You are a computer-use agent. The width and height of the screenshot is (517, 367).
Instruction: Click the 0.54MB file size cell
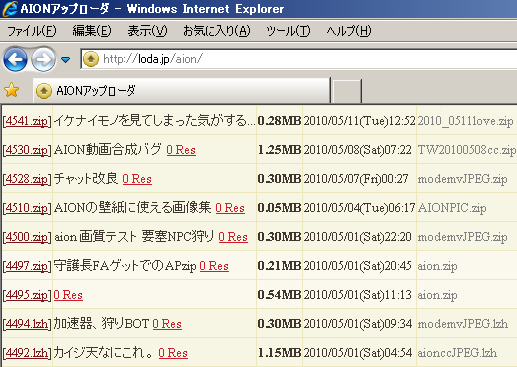279,295
